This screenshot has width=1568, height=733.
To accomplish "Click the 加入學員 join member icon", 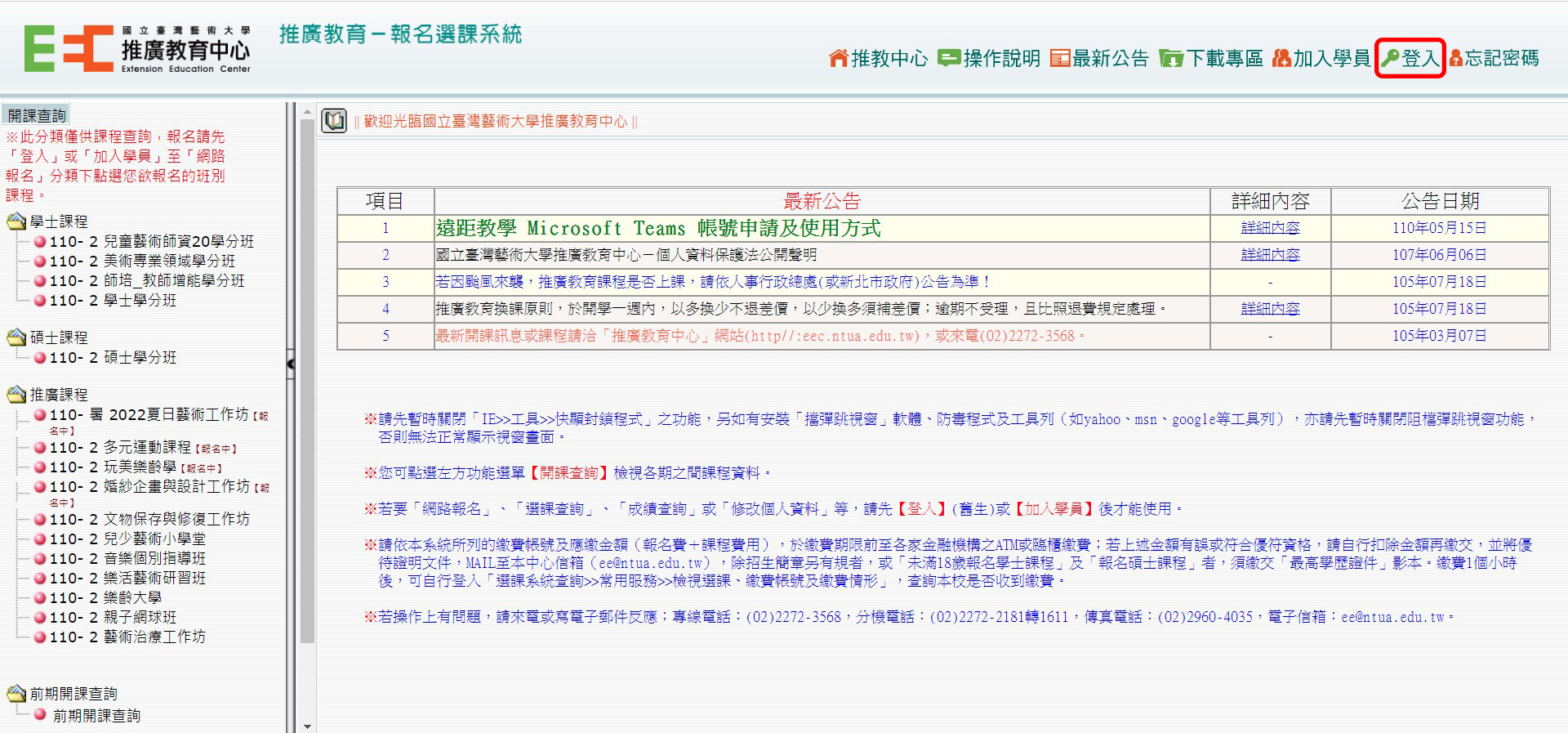I will click(x=1281, y=58).
